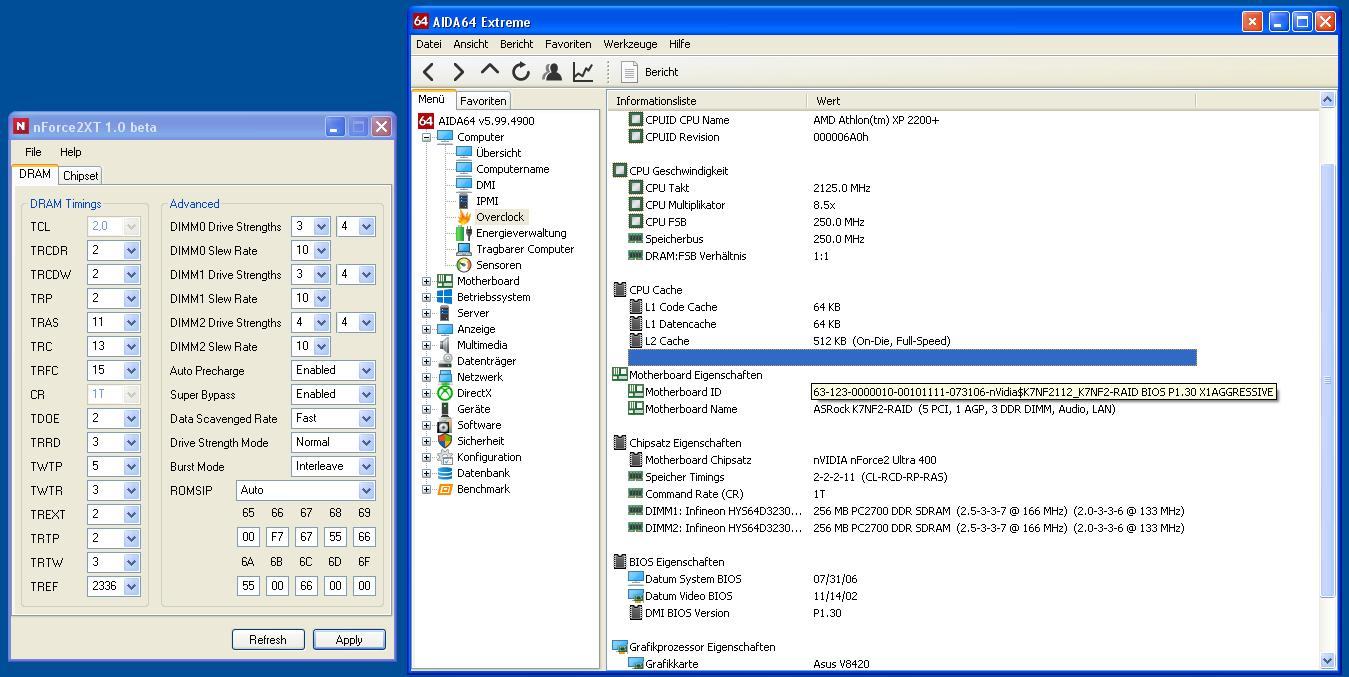Expand the Datenträger tree node
This screenshot has height=677, width=1349.
pos(427,361)
